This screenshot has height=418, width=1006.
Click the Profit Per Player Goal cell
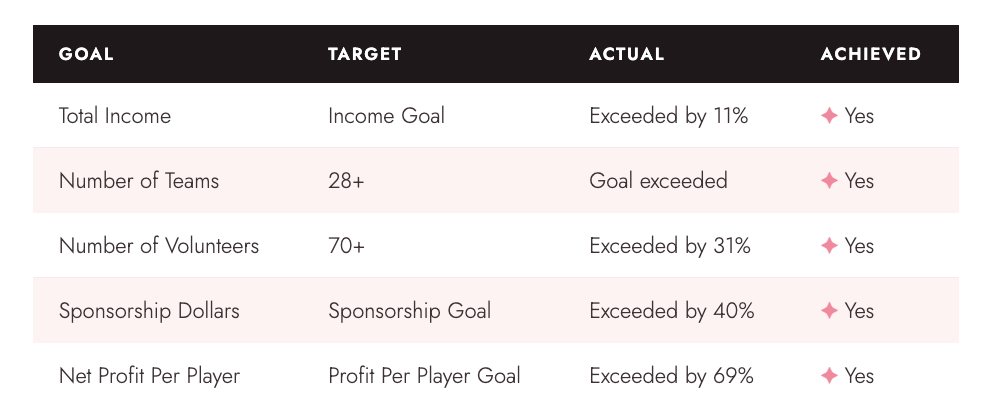point(424,376)
